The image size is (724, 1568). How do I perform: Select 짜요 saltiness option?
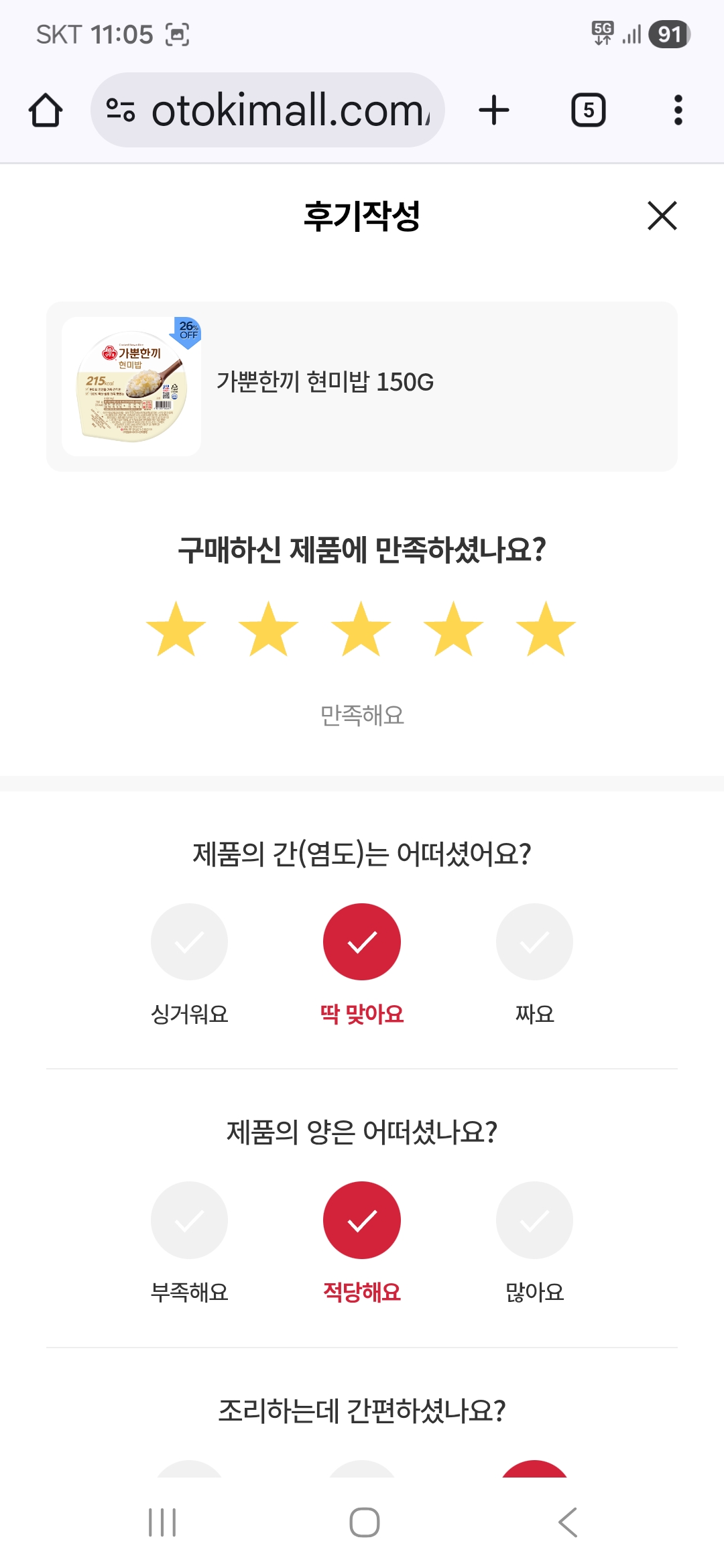tap(534, 942)
